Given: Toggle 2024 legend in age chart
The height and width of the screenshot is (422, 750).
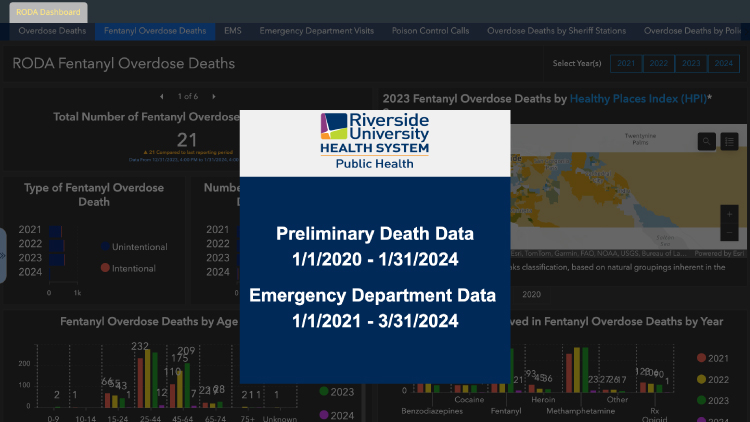Looking at the screenshot, I should coord(337,415).
